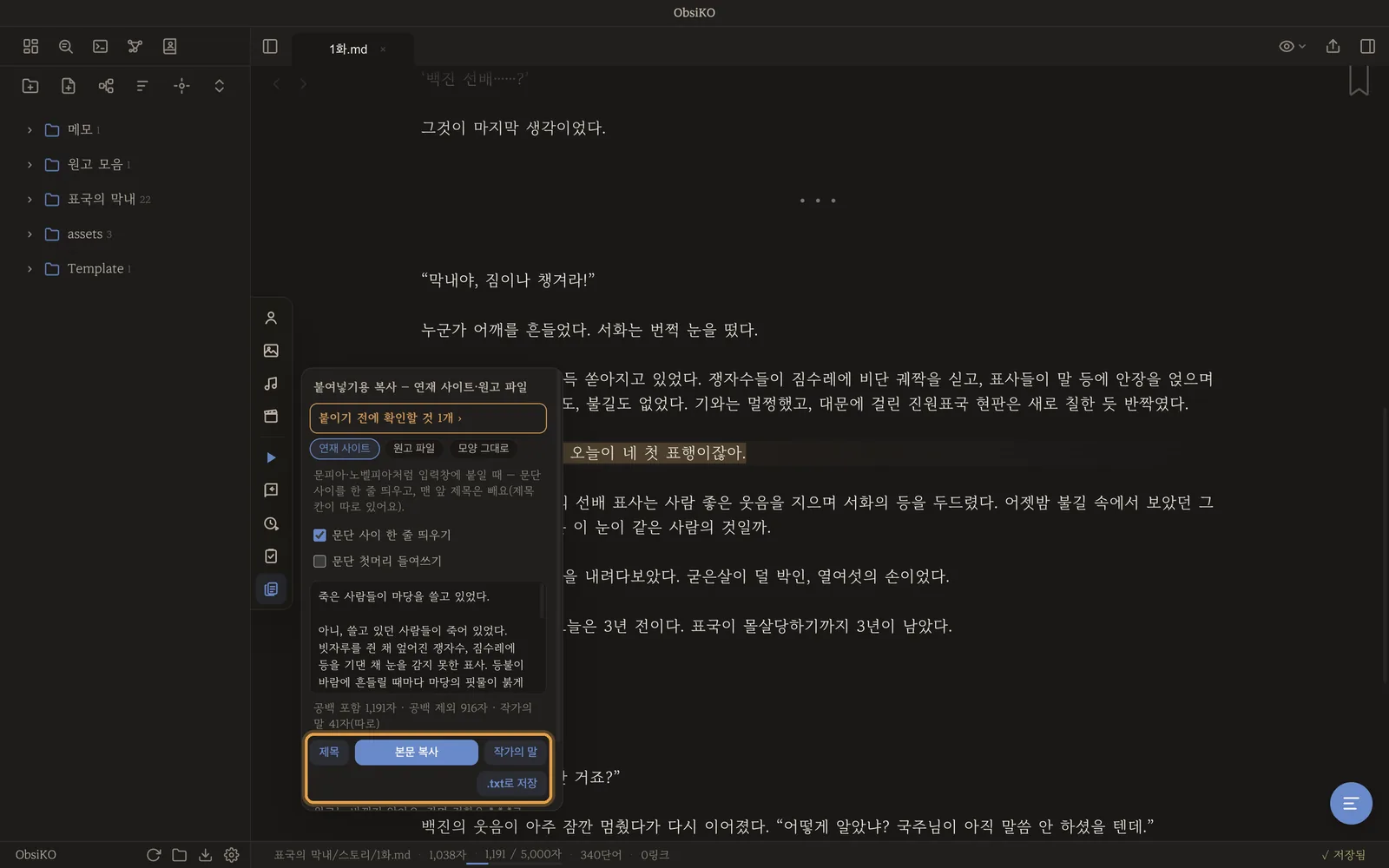Expand the 메모 folder

click(x=30, y=130)
